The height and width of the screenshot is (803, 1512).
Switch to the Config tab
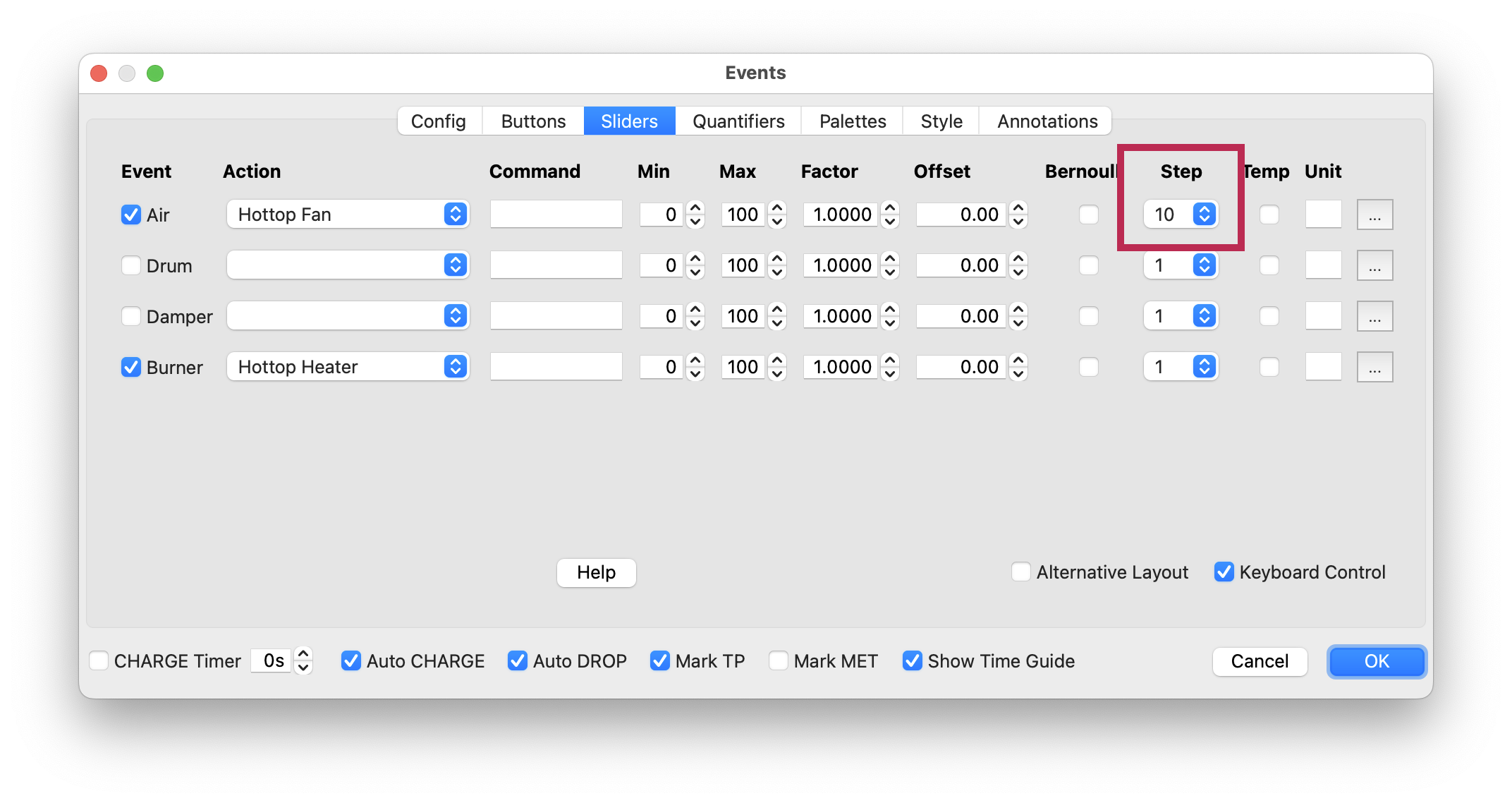(439, 121)
